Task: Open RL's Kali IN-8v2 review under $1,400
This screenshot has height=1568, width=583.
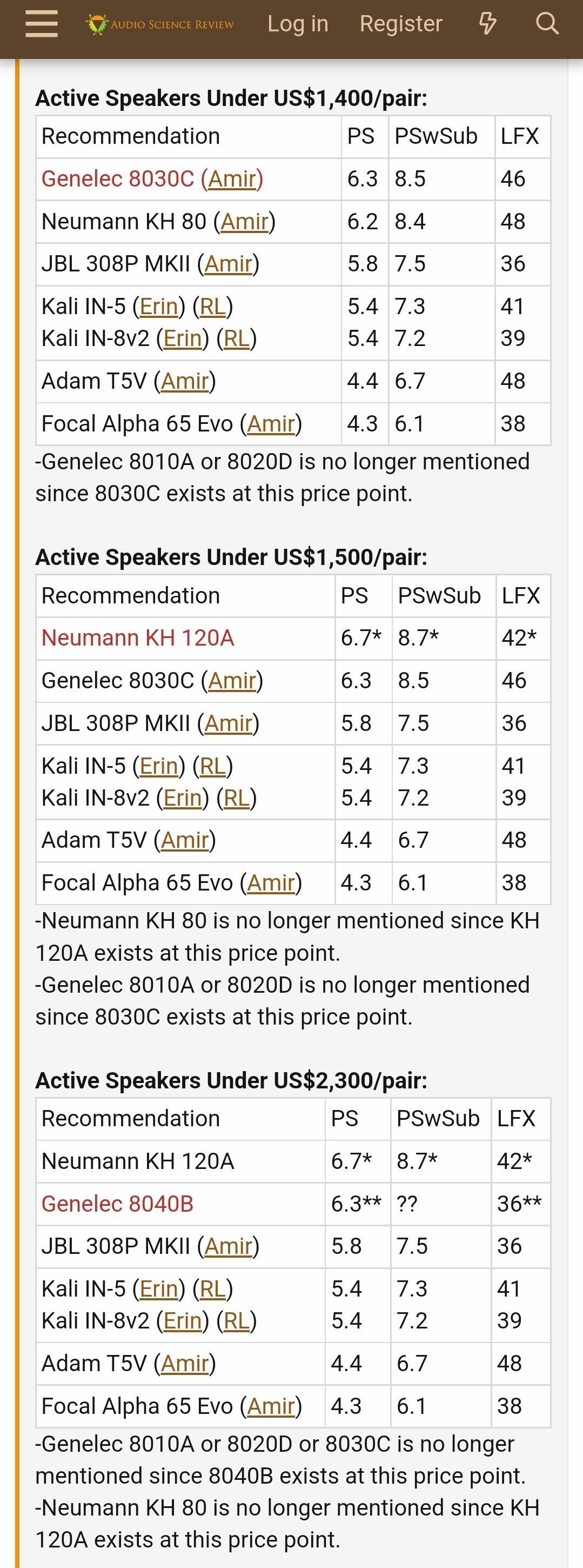Action: [237, 338]
